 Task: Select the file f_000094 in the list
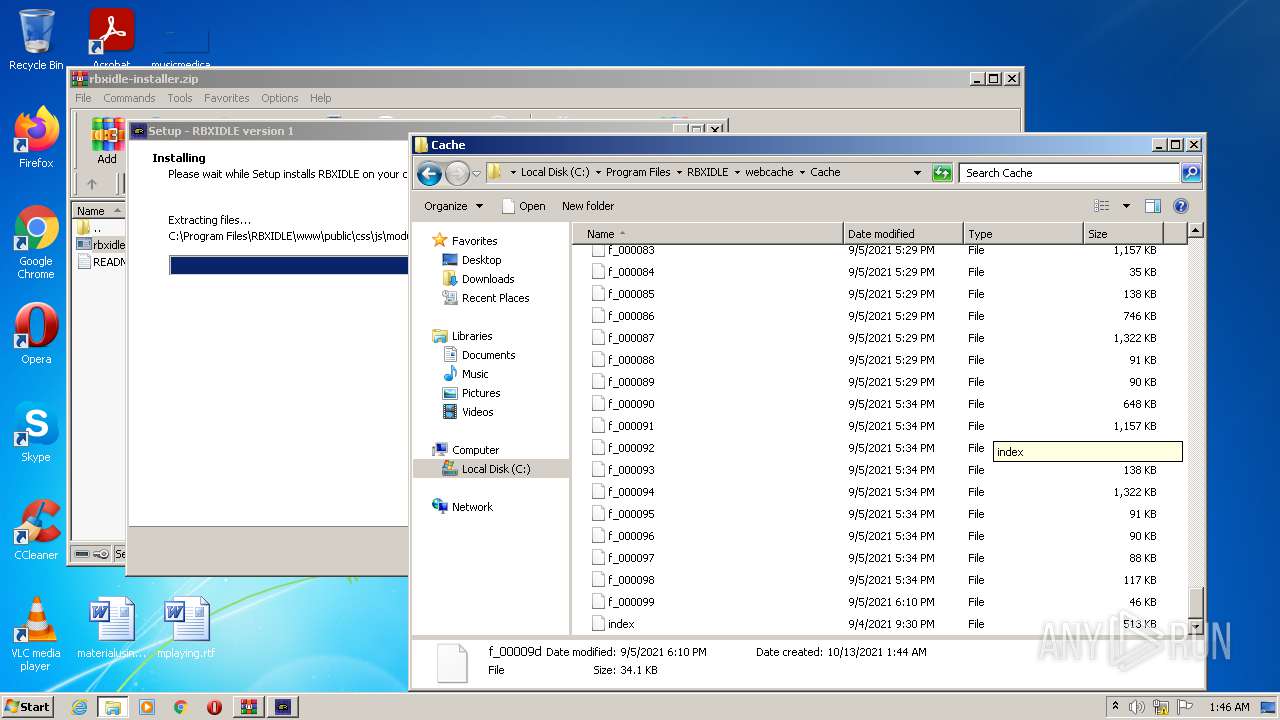[631, 492]
